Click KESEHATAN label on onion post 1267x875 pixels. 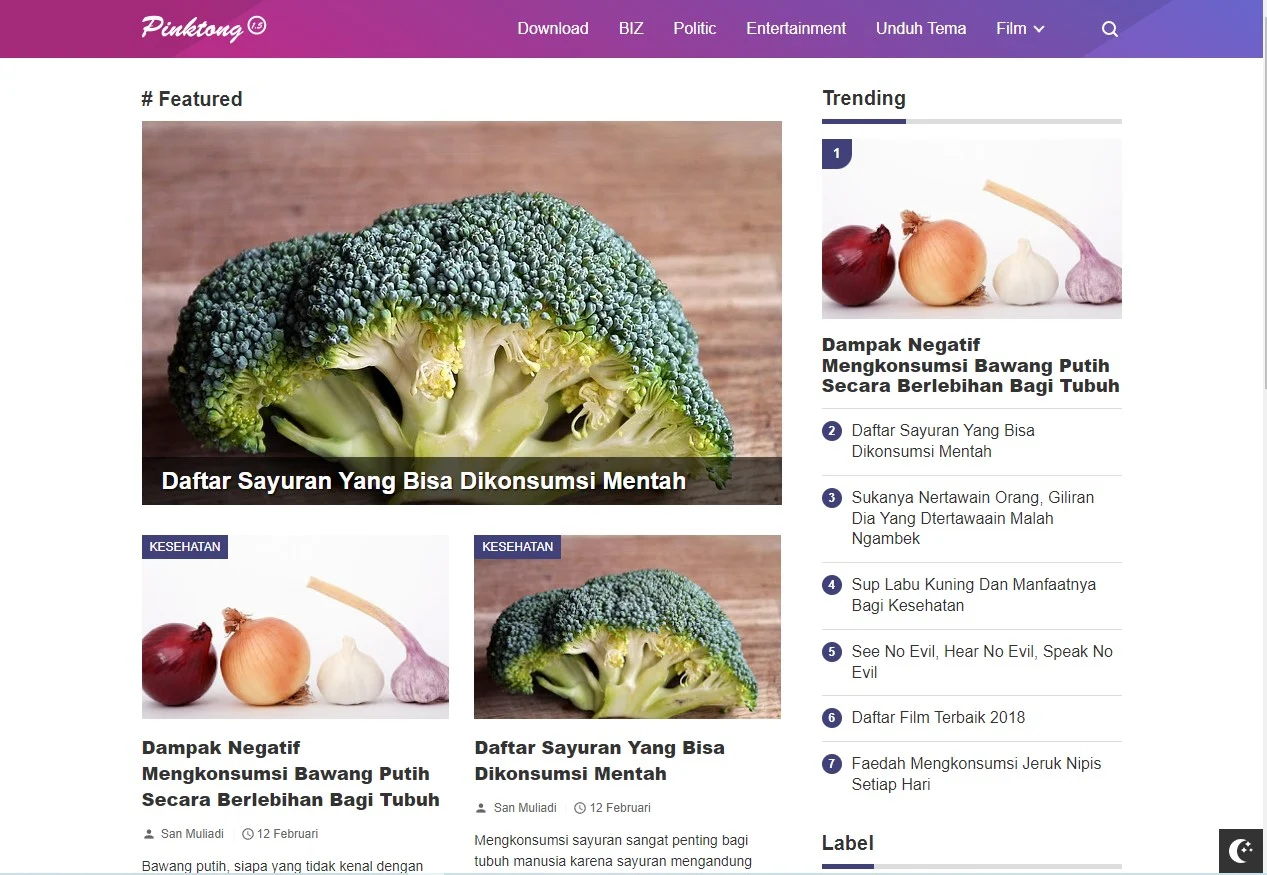185,547
